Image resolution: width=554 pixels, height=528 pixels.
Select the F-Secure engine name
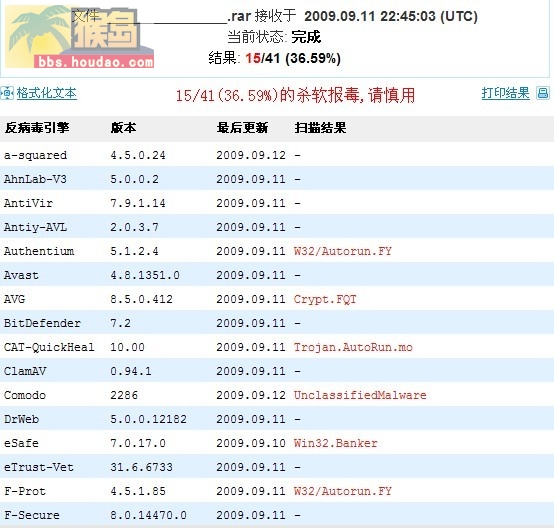(x=32, y=515)
